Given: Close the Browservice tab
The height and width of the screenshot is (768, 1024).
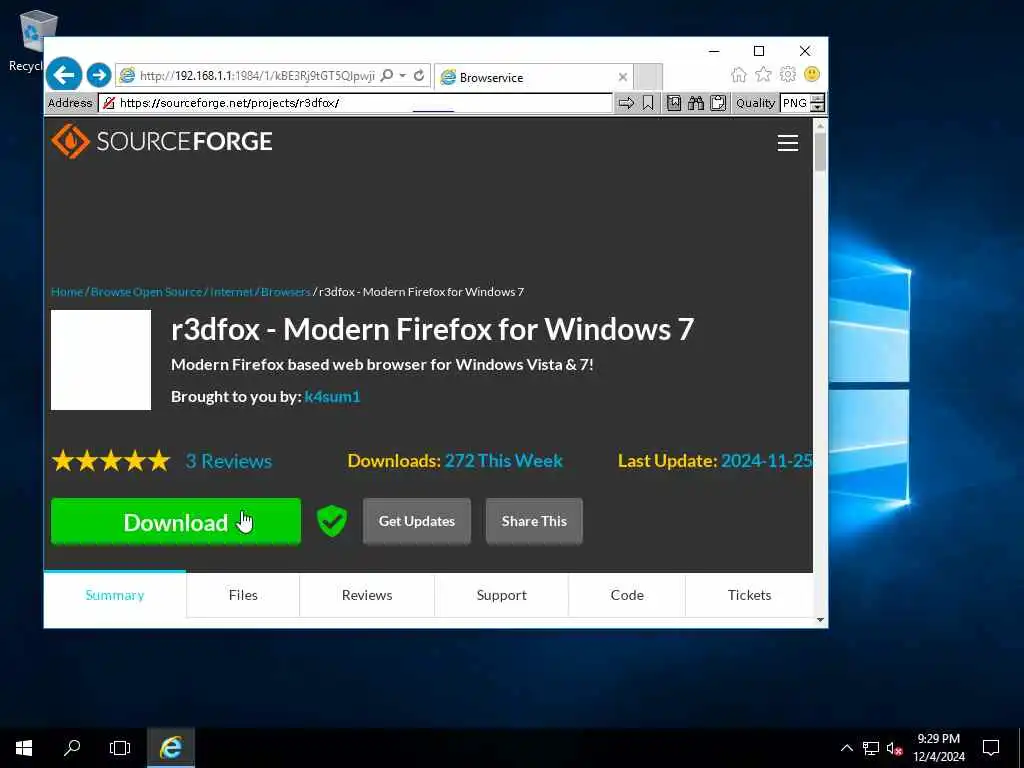Looking at the screenshot, I should pyautogui.click(x=622, y=77).
